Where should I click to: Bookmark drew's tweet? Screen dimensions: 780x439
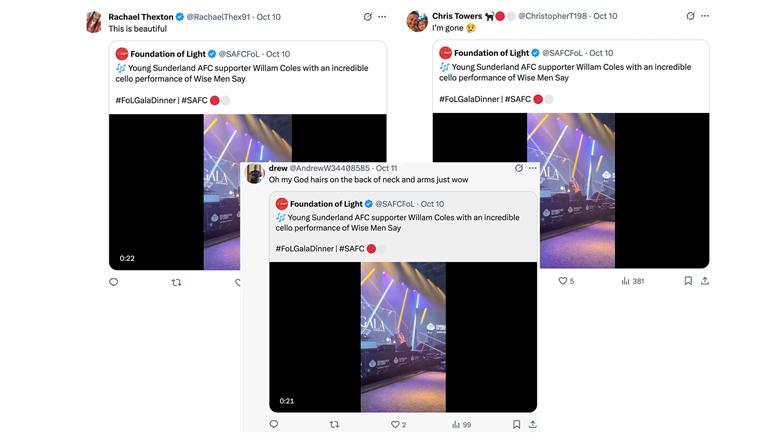click(x=516, y=425)
